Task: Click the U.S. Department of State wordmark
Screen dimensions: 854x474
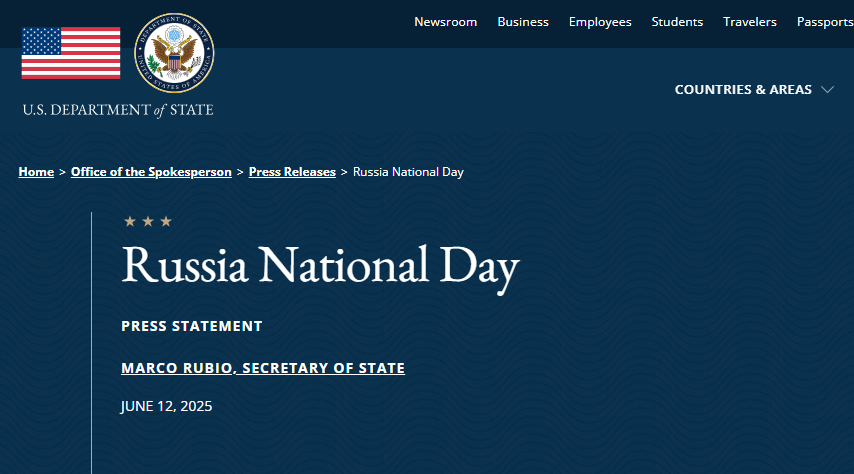Action: tap(118, 110)
